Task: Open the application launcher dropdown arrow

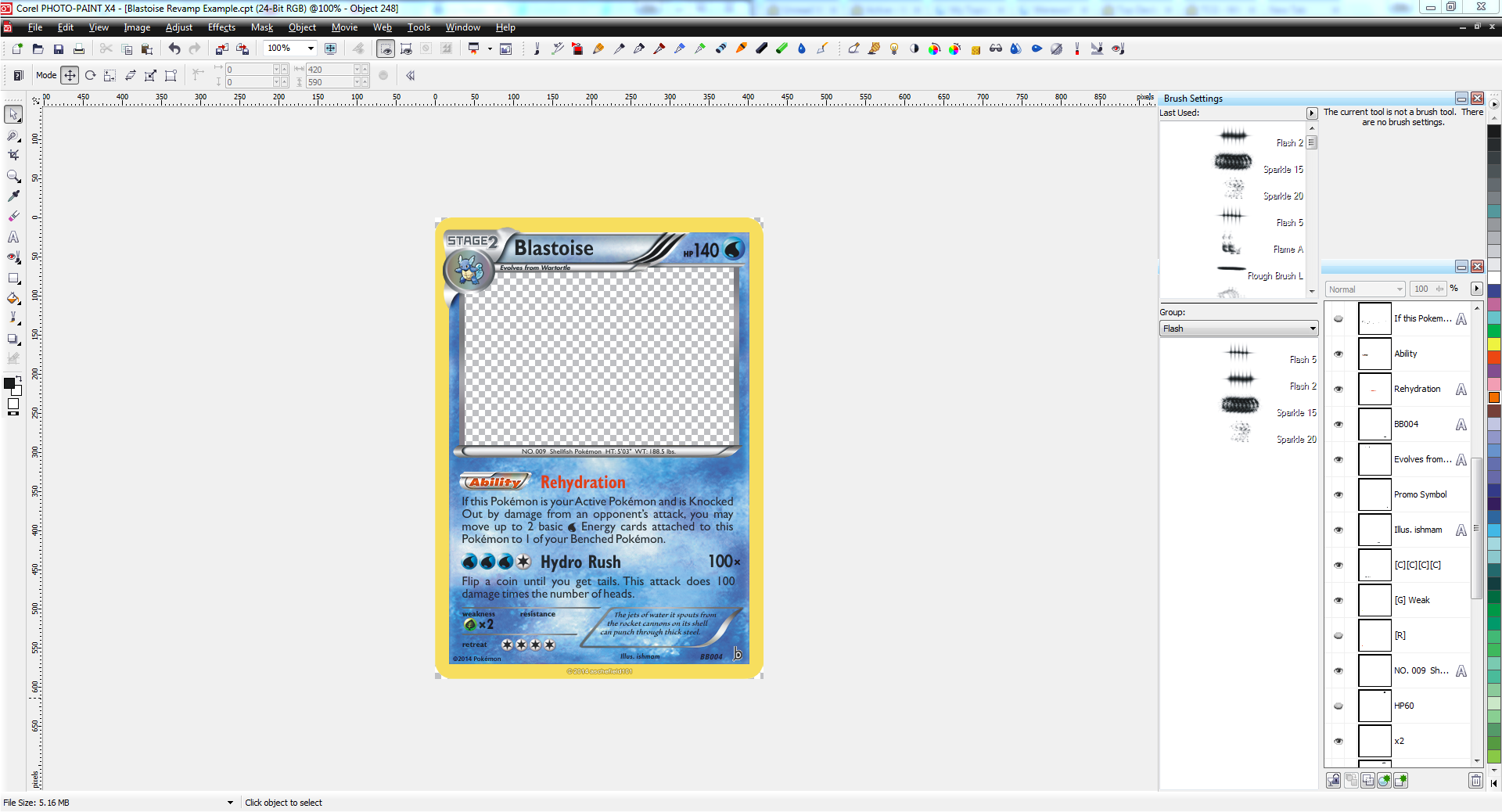Action: tap(490, 49)
